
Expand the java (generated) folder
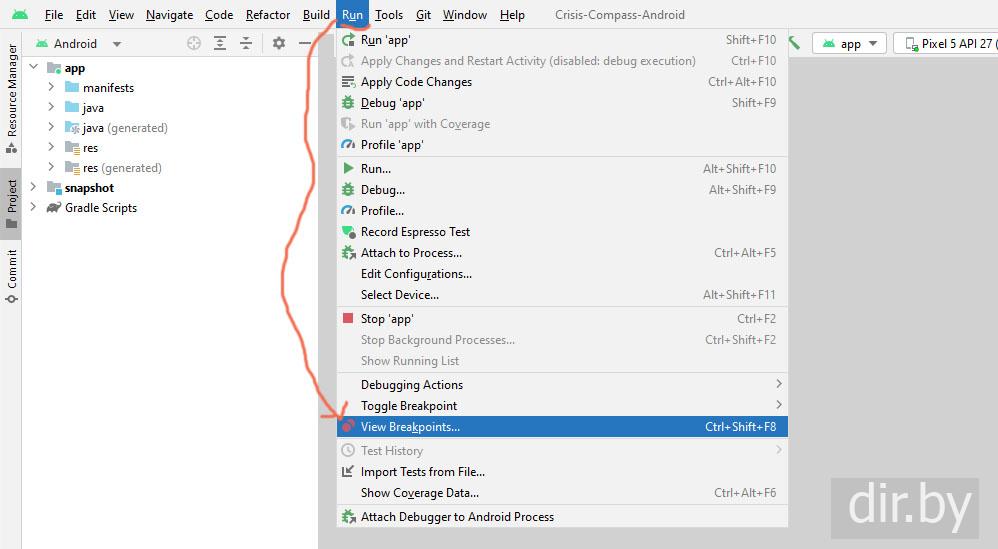click(52, 127)
